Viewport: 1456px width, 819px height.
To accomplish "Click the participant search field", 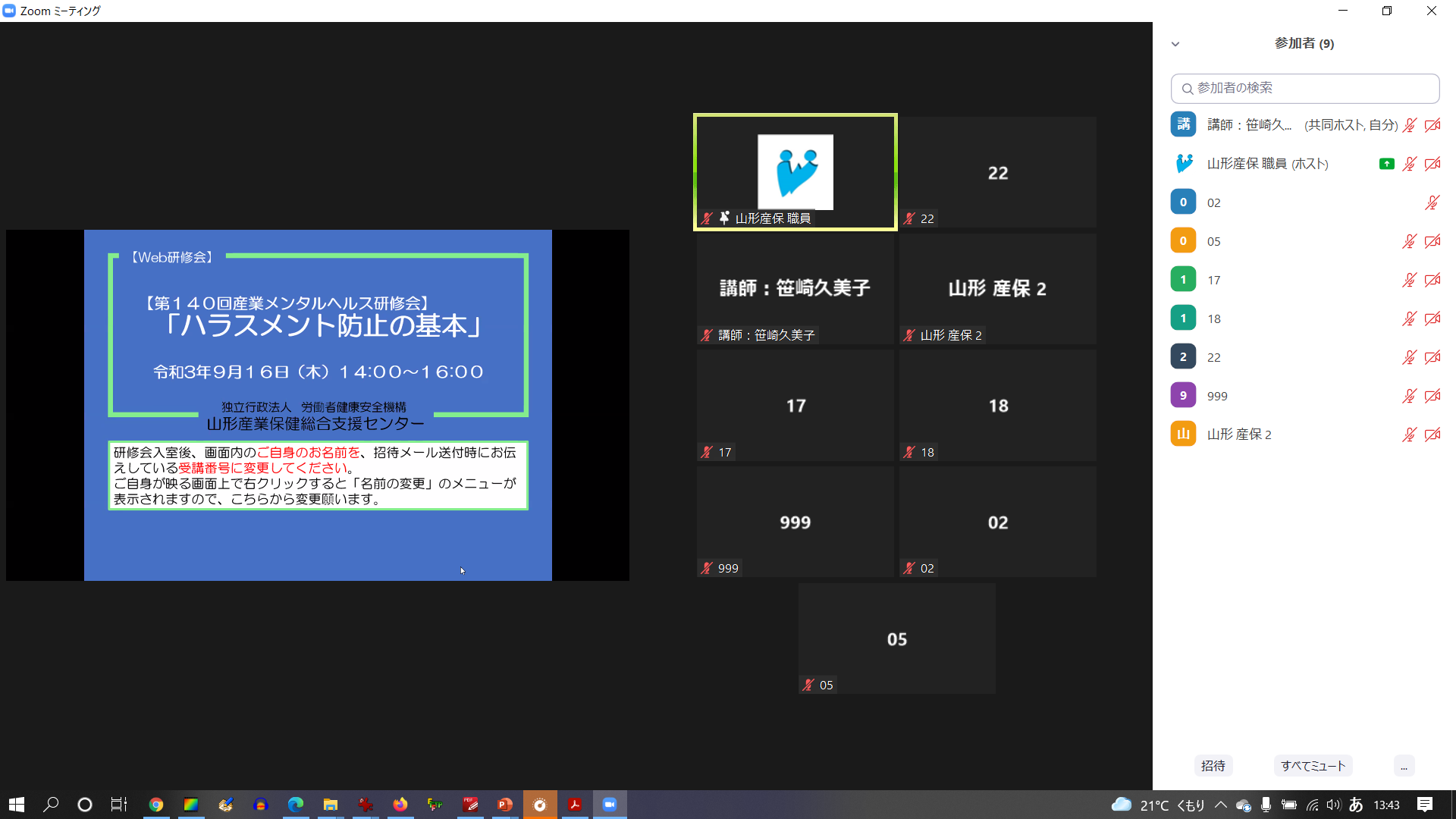I will (1305, 88).
